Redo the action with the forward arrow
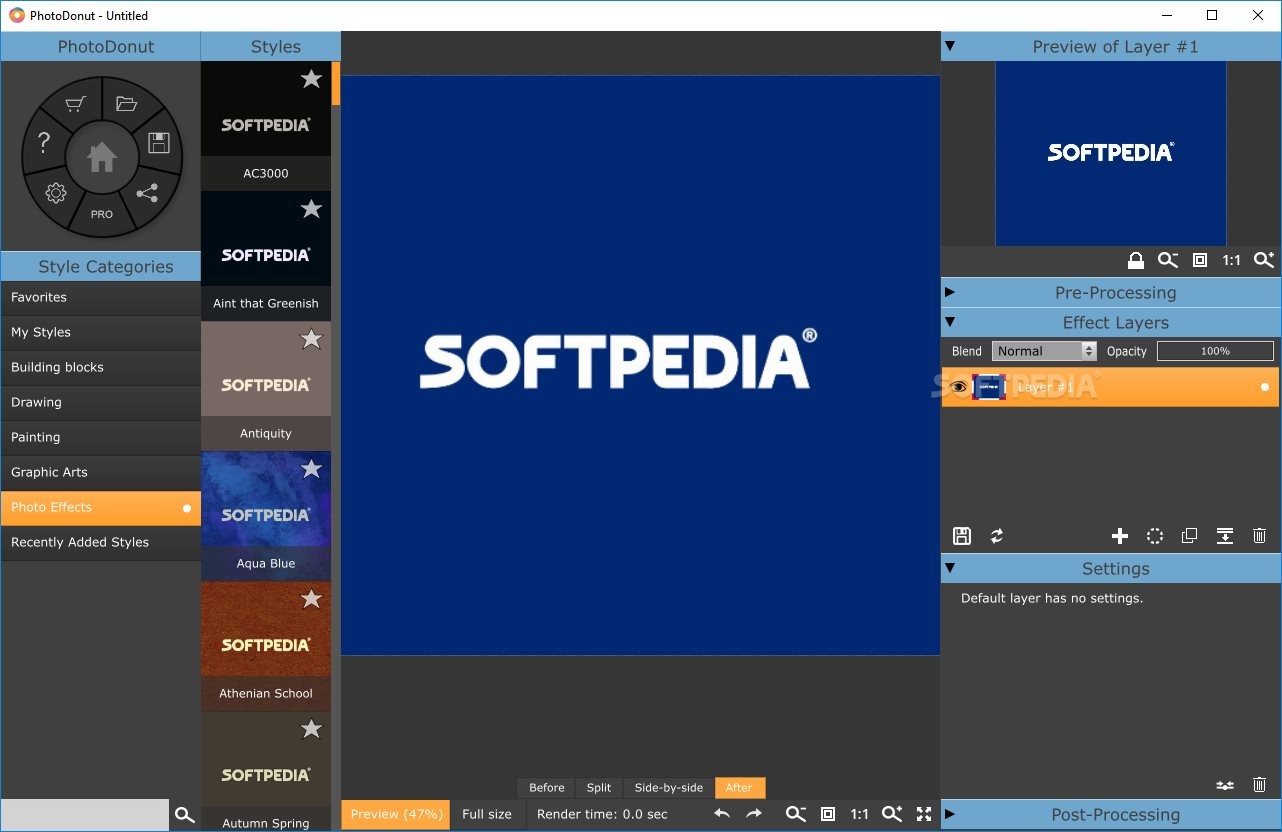Viewport: 1282px width, 832px height. coord(754,814)
